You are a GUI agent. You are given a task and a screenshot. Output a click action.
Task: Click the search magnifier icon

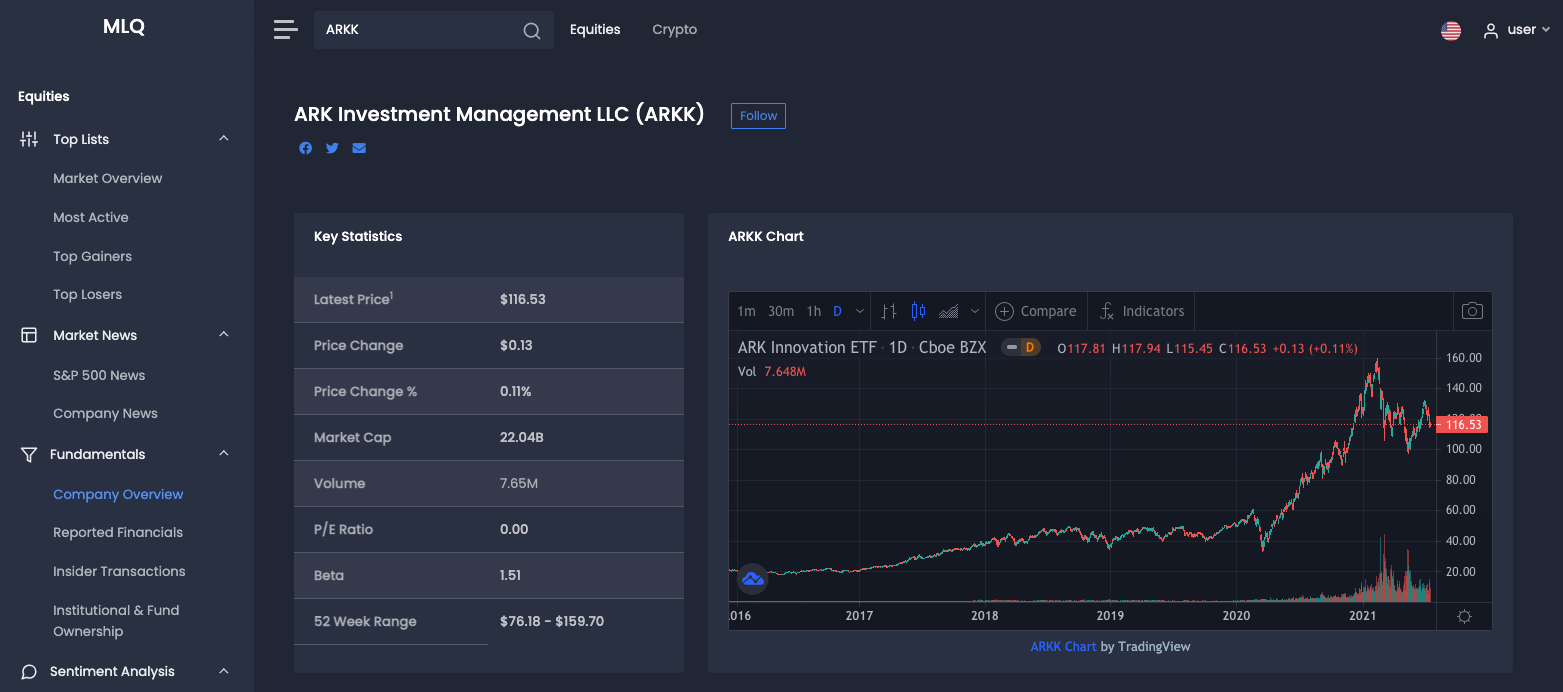click(532, 30)
